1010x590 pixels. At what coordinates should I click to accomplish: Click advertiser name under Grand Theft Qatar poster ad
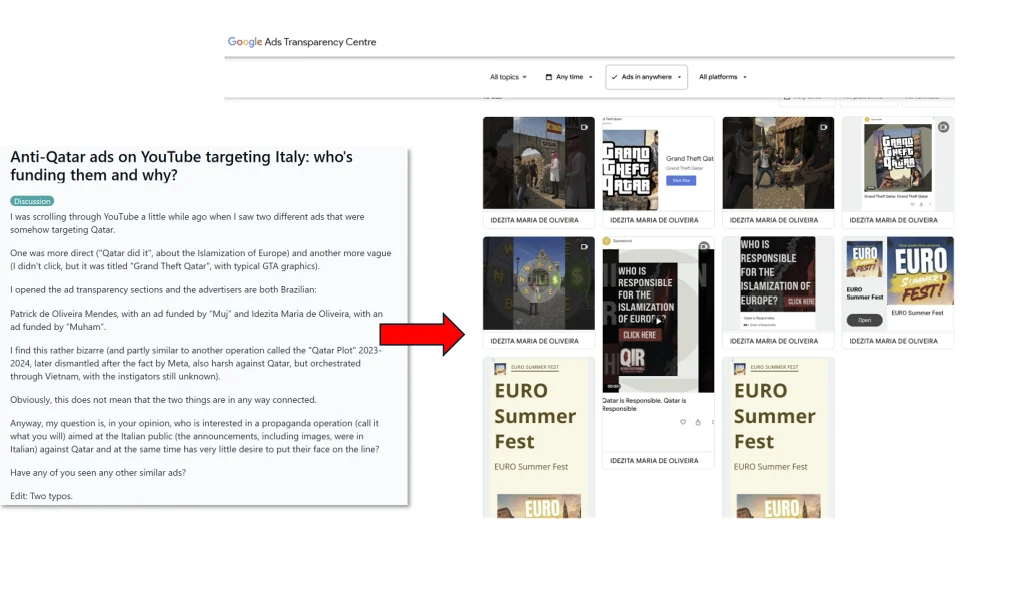pos(893,220)
